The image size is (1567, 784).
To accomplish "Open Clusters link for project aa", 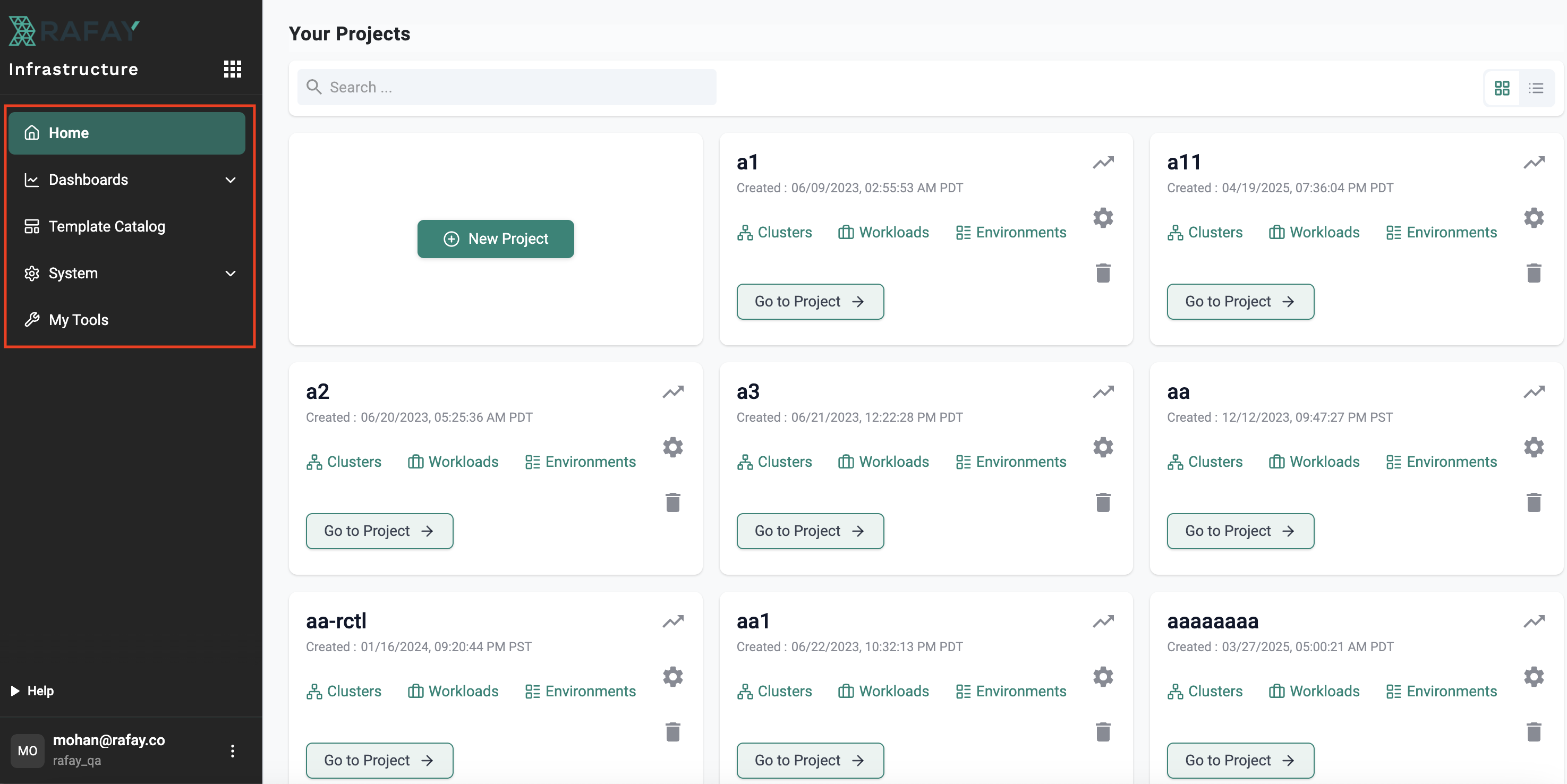I will click(1205, 462).
